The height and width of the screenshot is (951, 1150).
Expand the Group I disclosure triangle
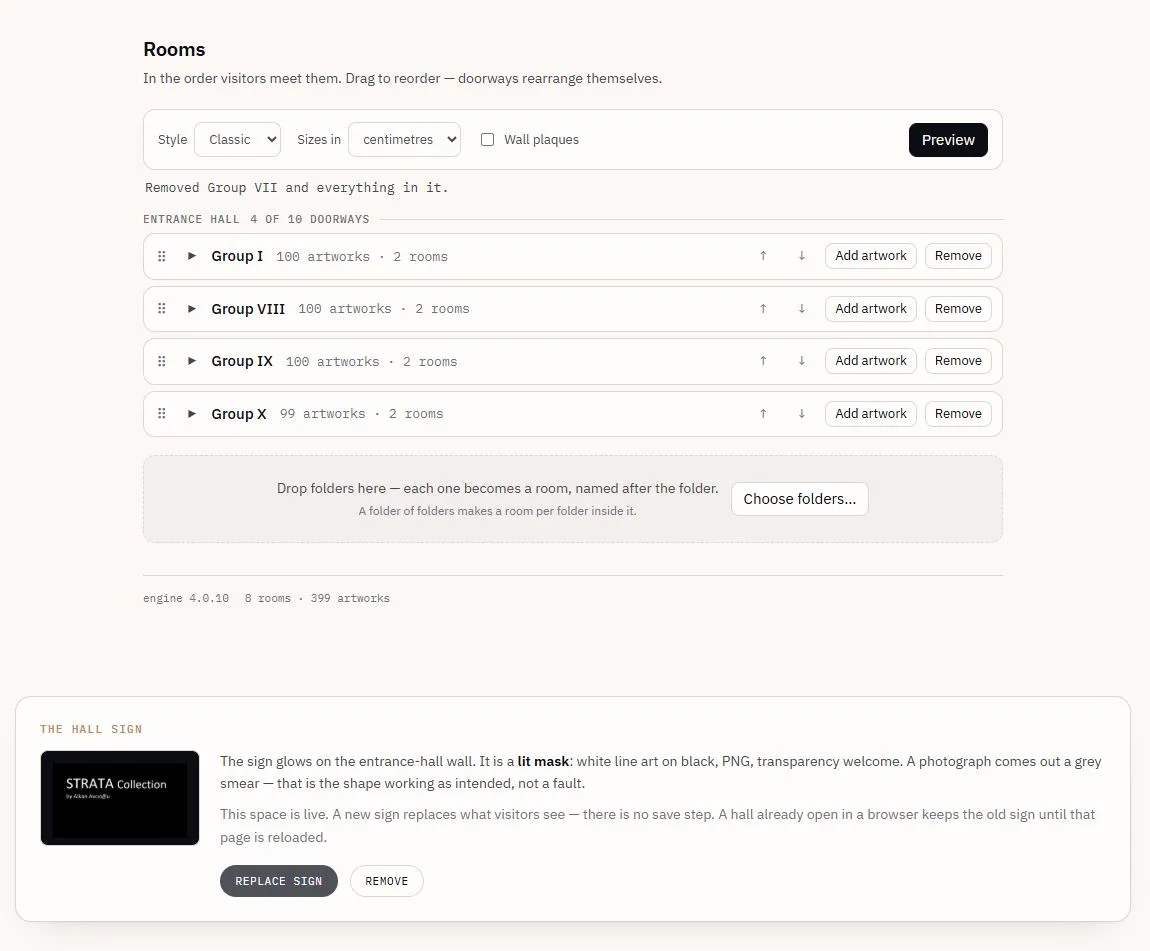point(191,256)
